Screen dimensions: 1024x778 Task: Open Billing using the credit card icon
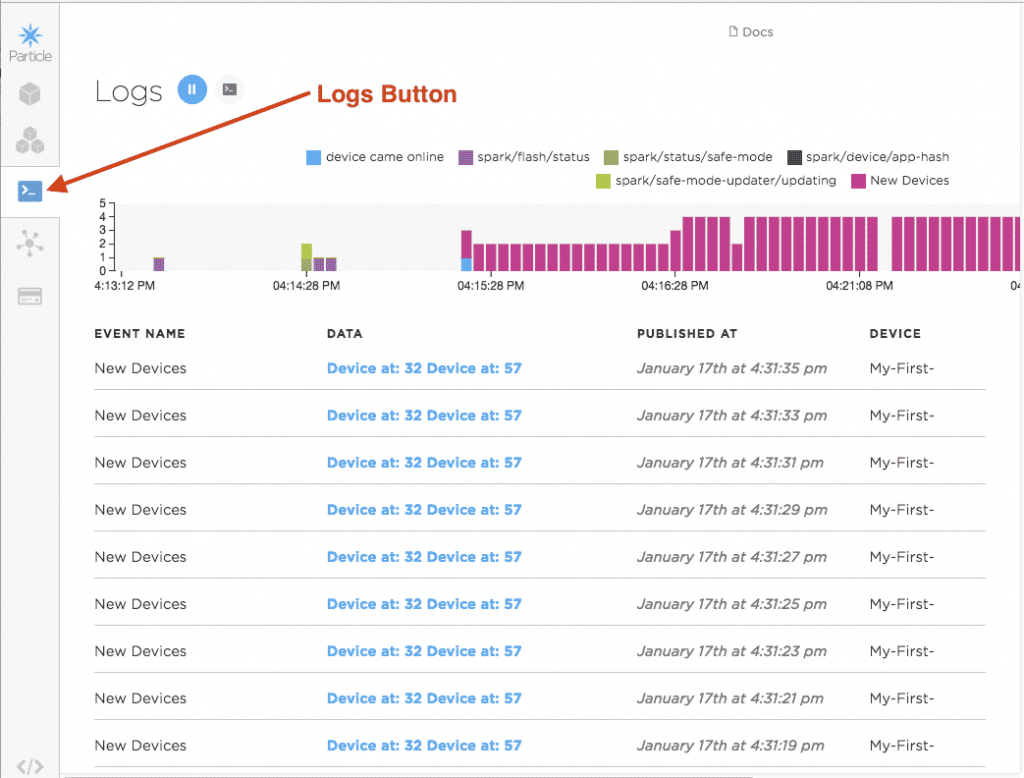point(30,294)
